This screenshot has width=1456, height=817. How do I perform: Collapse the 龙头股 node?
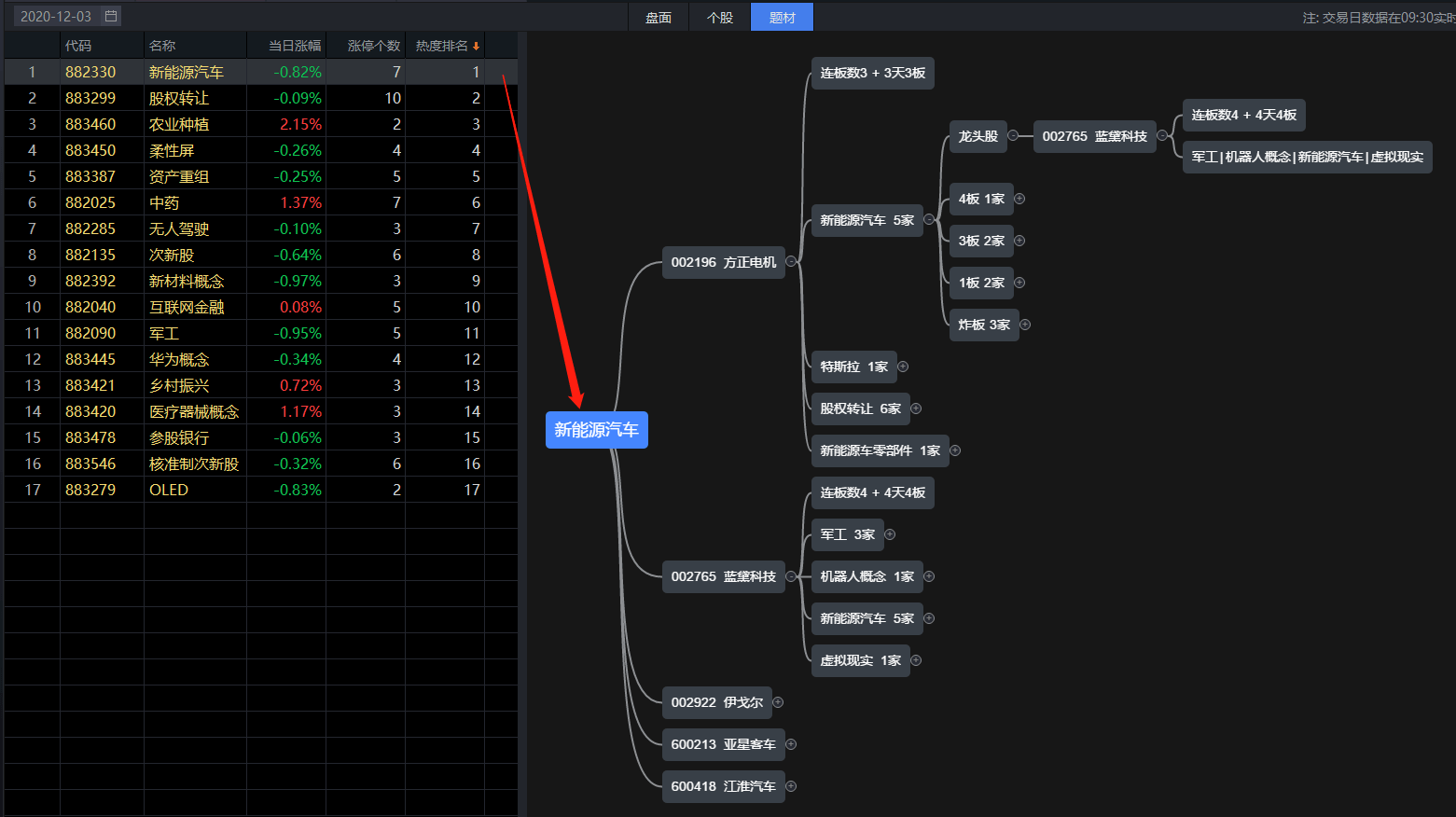(x=1013, y=136)
